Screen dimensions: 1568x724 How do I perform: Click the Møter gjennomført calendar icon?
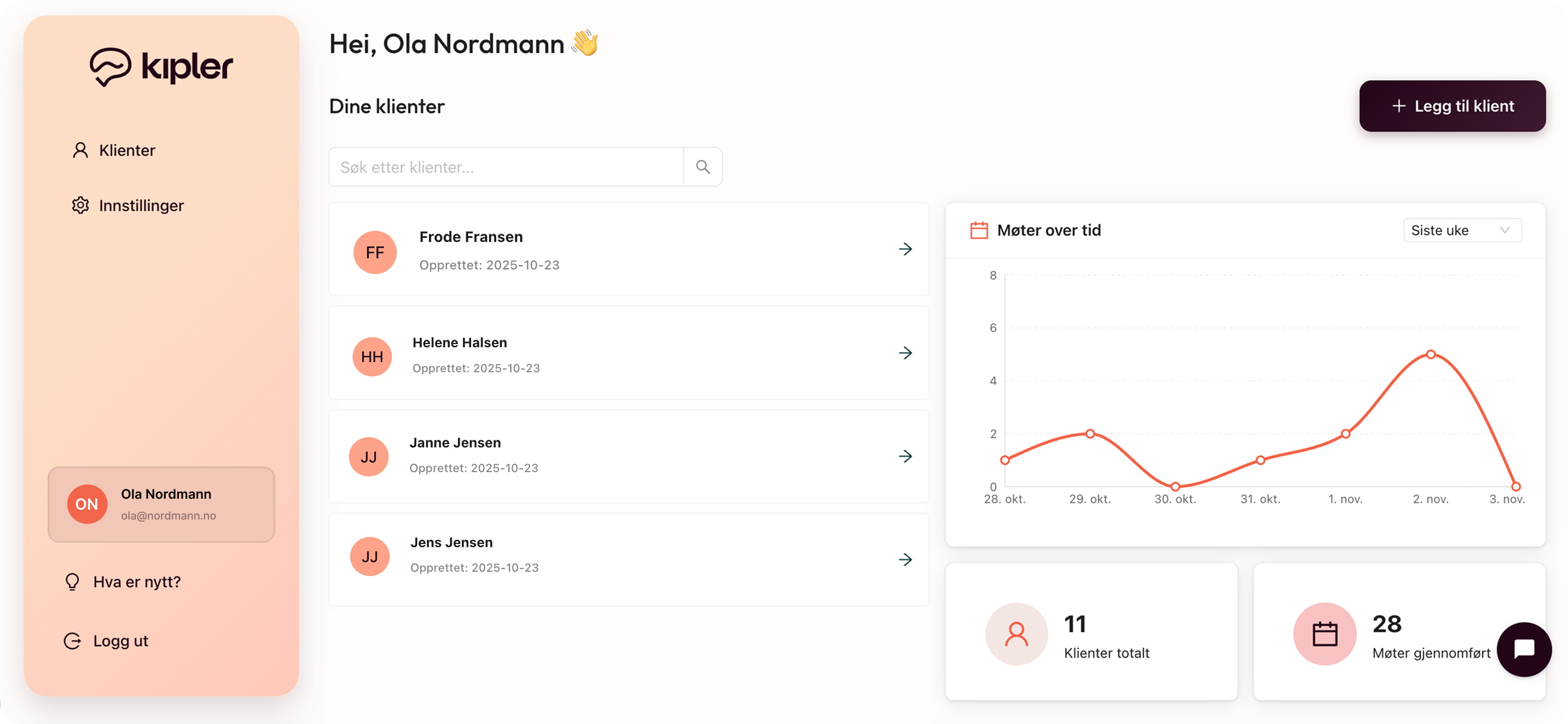coord(1325,633)
